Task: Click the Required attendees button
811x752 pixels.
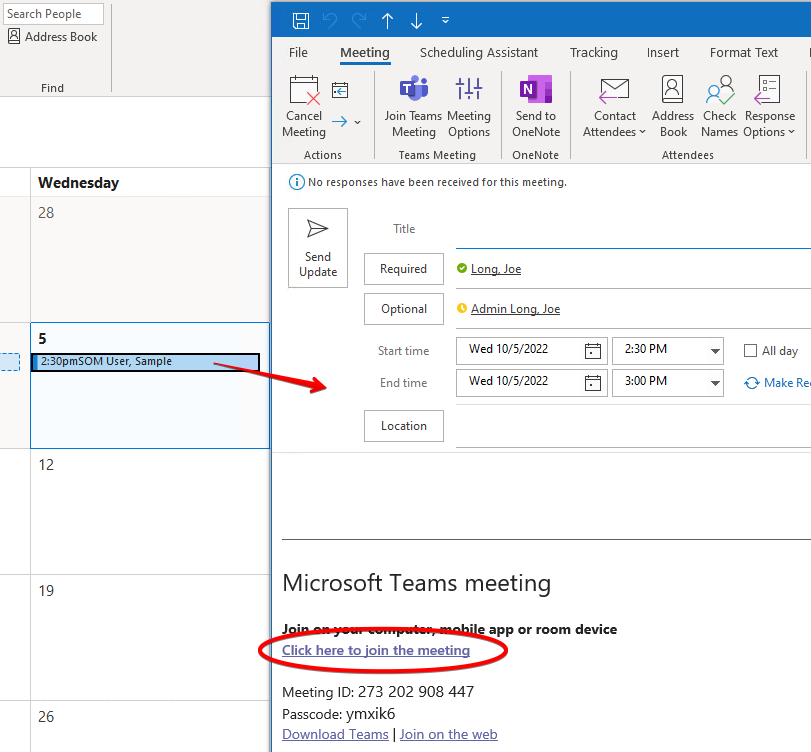Action: coord(404,269)
